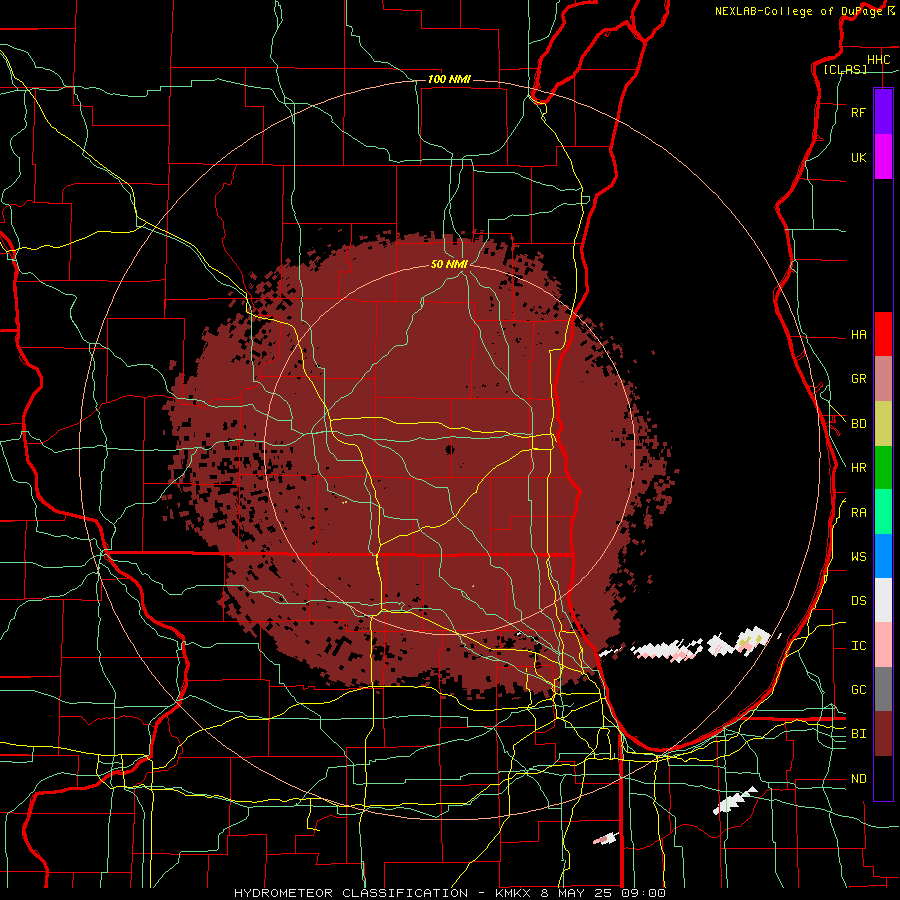Screen dimensions: 900x900
Task: Click the IC legend label
Action: [x=859, y=646]
